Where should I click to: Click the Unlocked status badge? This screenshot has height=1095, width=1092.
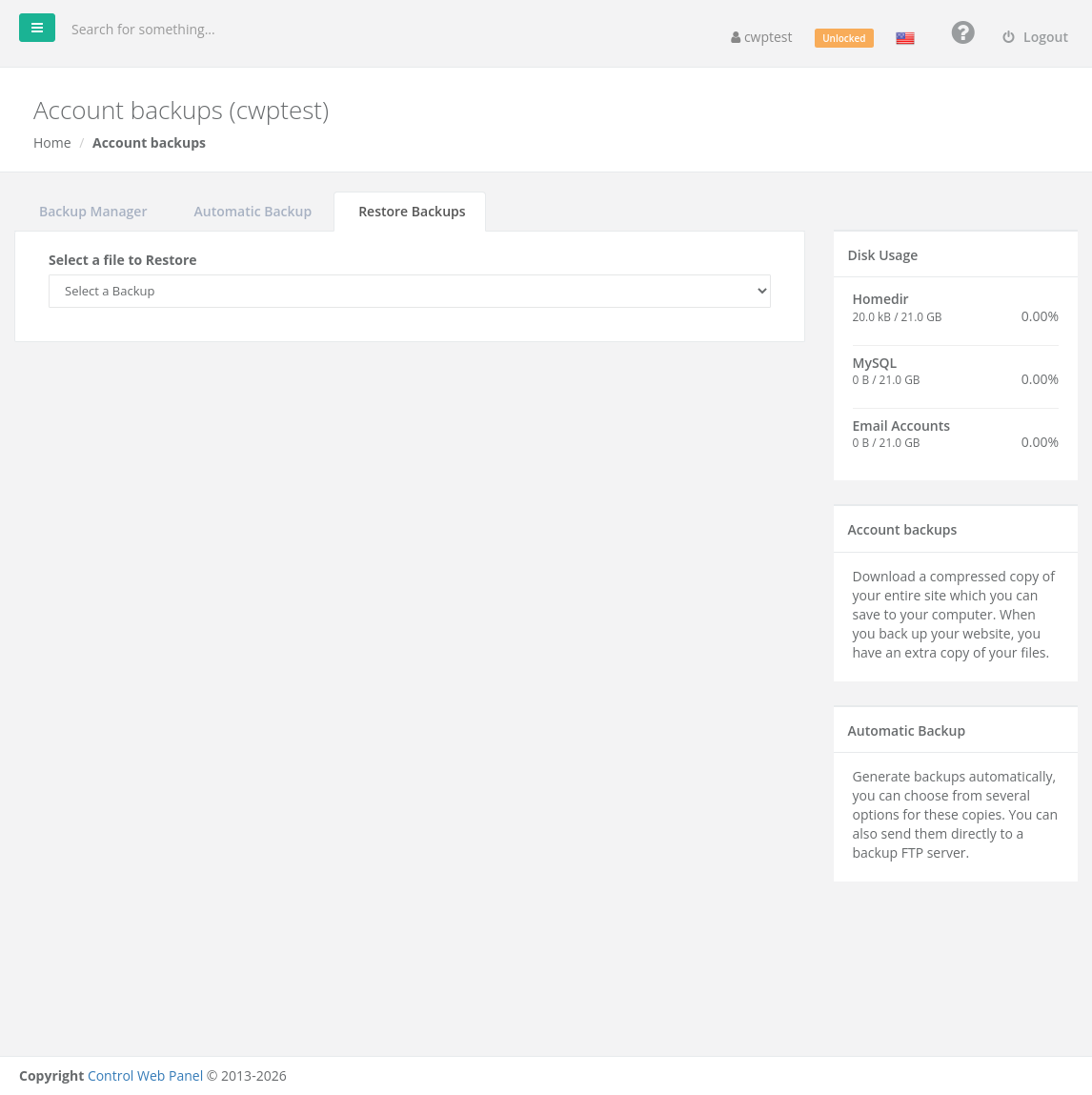click(843, 38)
